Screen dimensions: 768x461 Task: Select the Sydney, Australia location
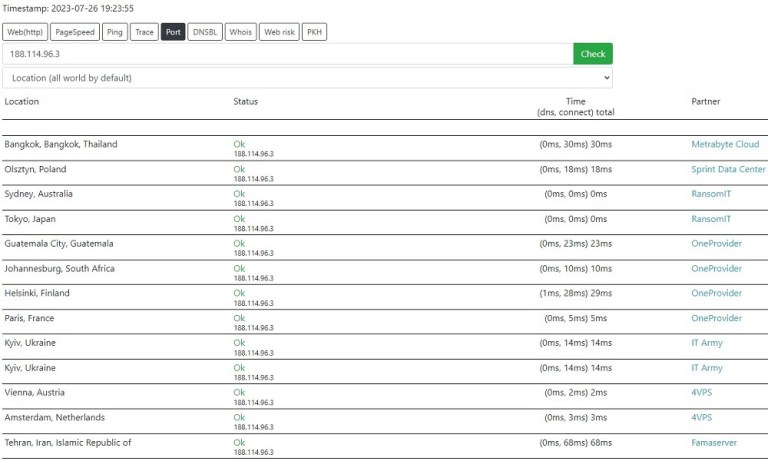(x=38, y=194)
